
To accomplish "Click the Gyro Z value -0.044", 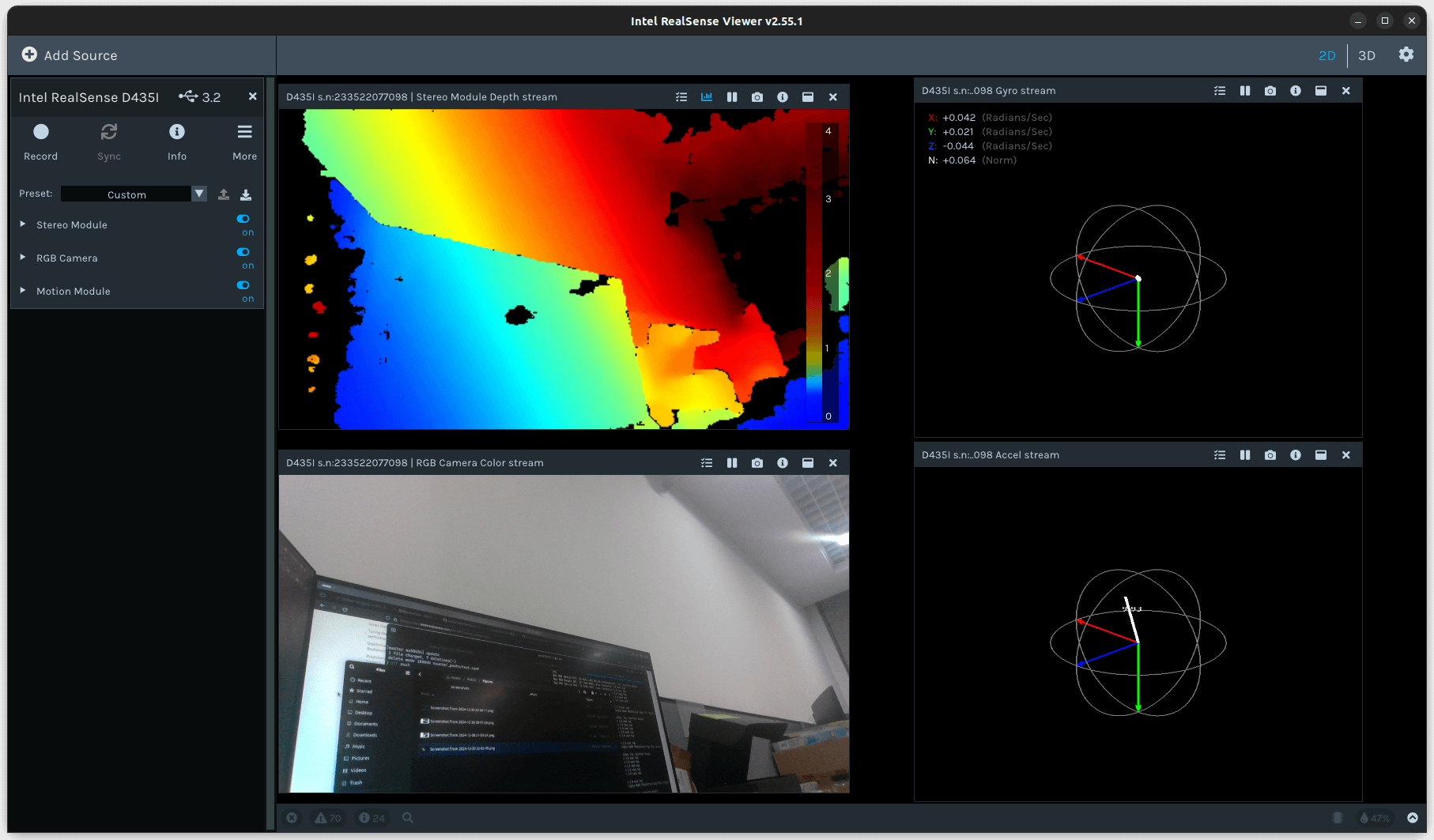I will 958,146.
